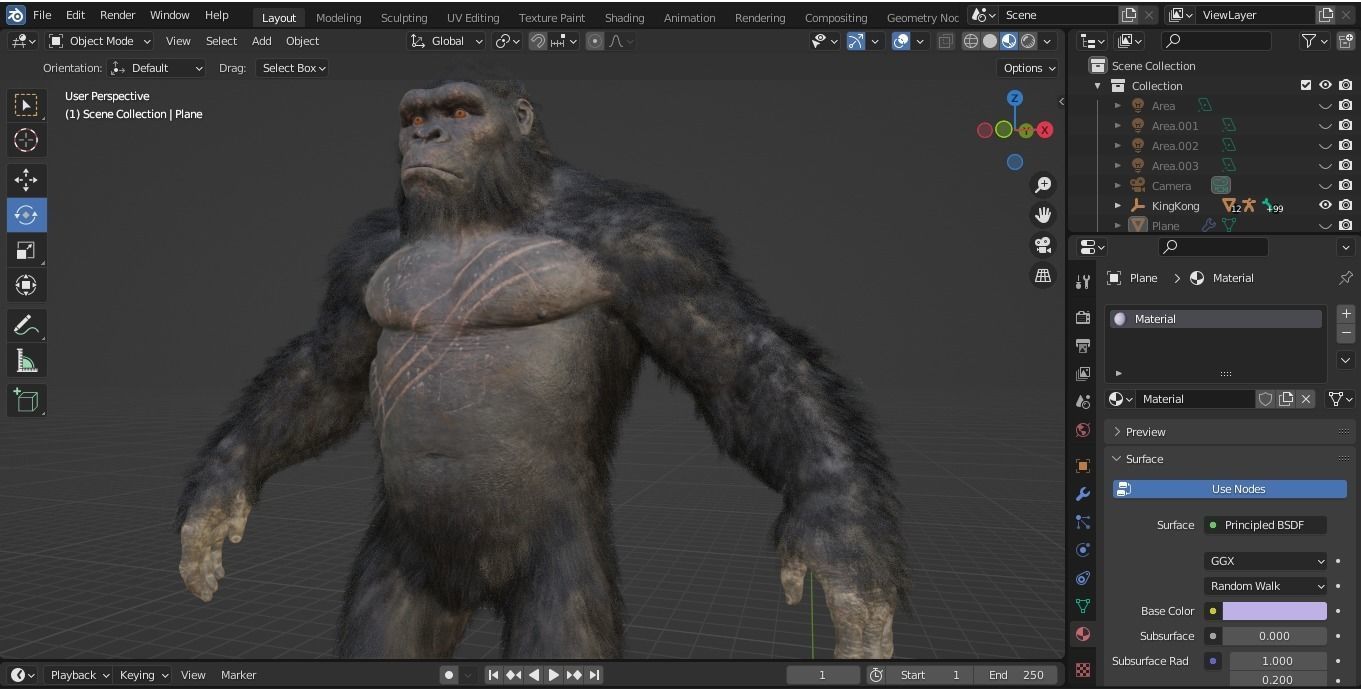Switch to UV Editing workspace tab
This screenshot has width=1361, height=689.
473,17
